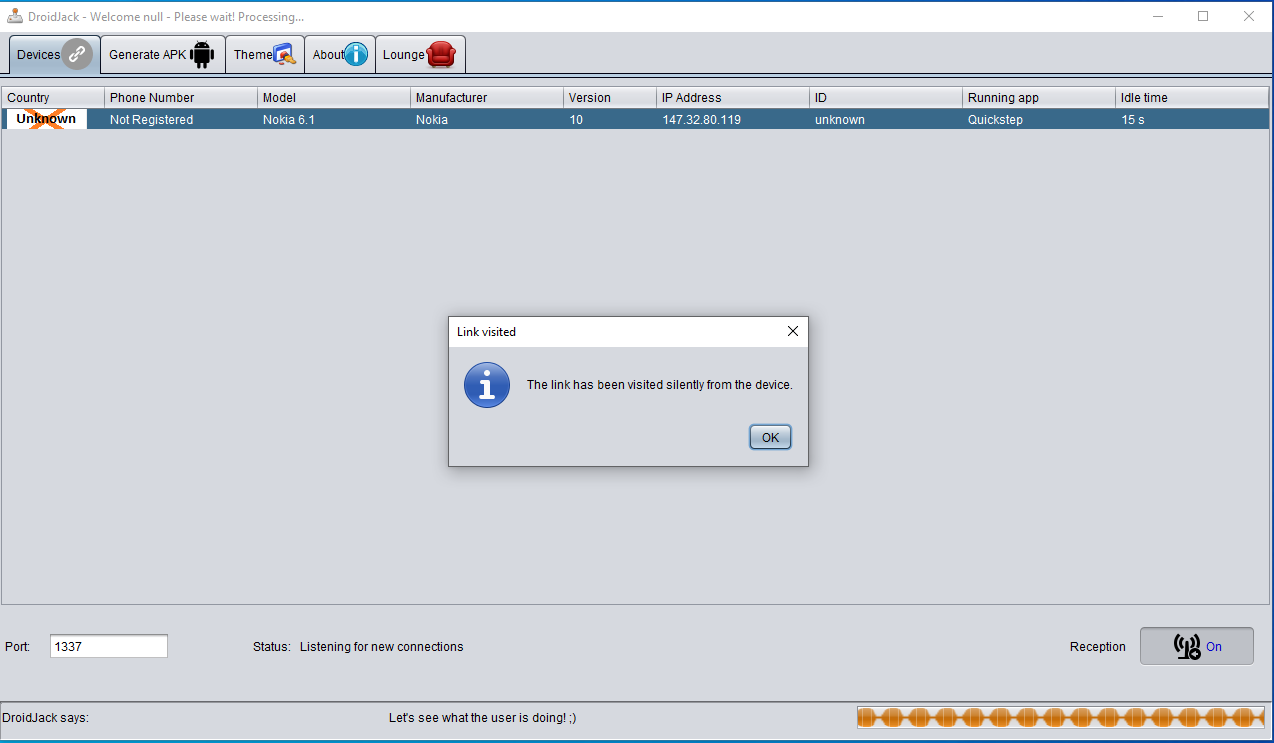Click the blue info icon in dialog

[487, 385]
